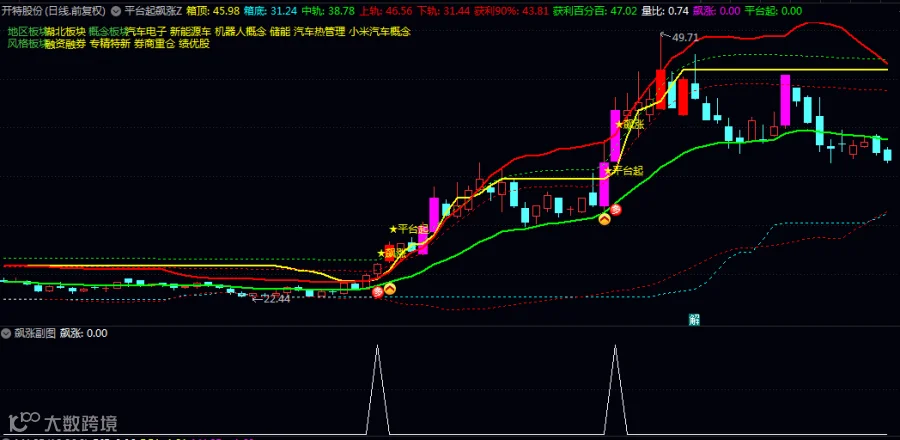Click the orange up-arrow marker near the 22.44 low

tap(390, 289)
